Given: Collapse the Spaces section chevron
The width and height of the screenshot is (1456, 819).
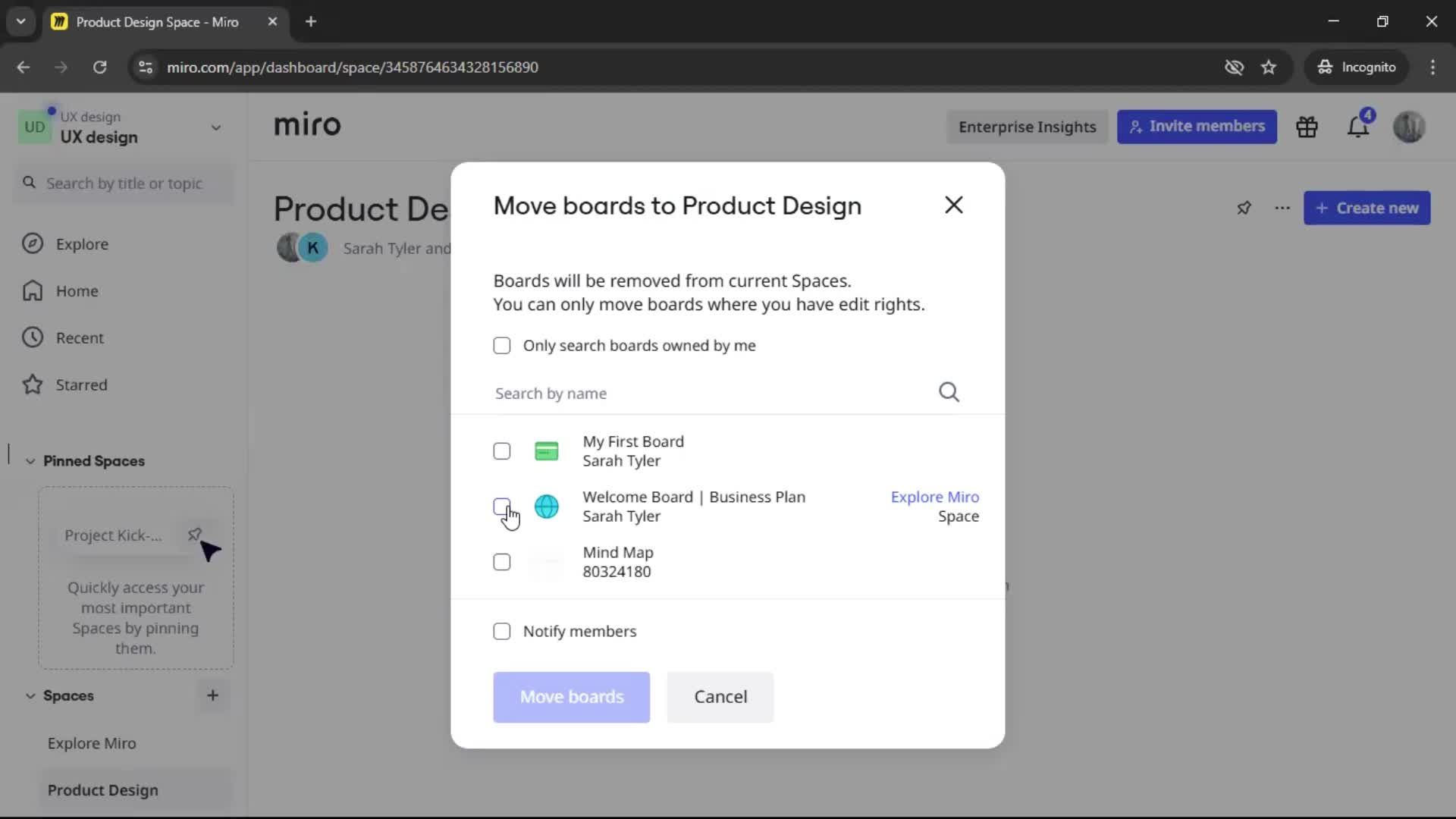Looking at the screenshot, I should pyautogui.click(x=30, y=695).
